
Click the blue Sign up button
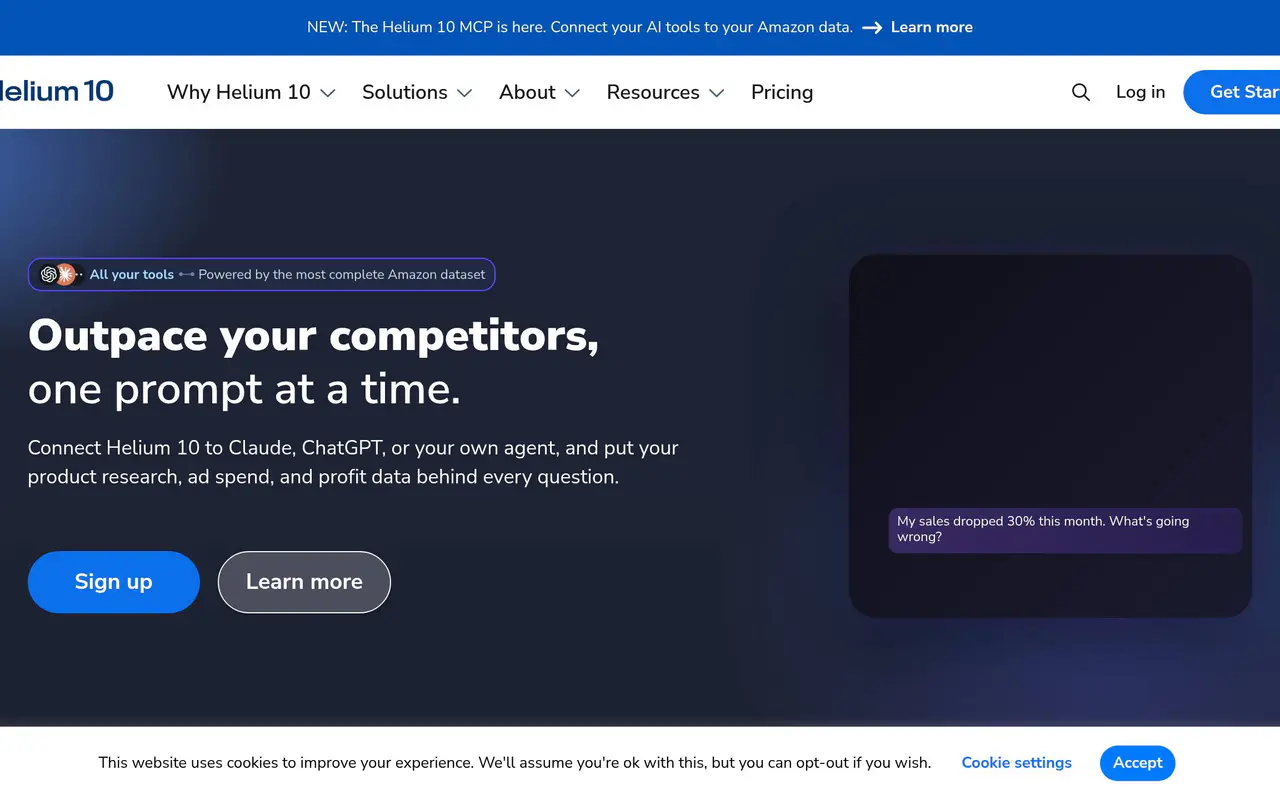click(x=114, y=582)
